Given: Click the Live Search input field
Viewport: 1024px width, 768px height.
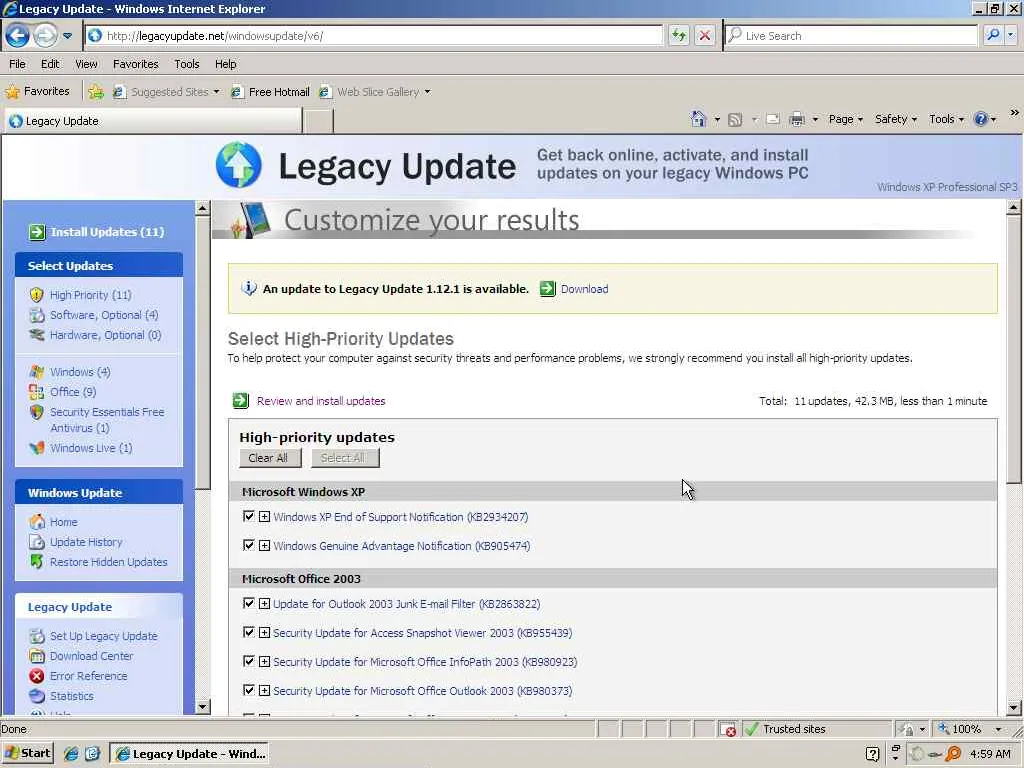Looking at the screenshot, I should coord(852,35).
